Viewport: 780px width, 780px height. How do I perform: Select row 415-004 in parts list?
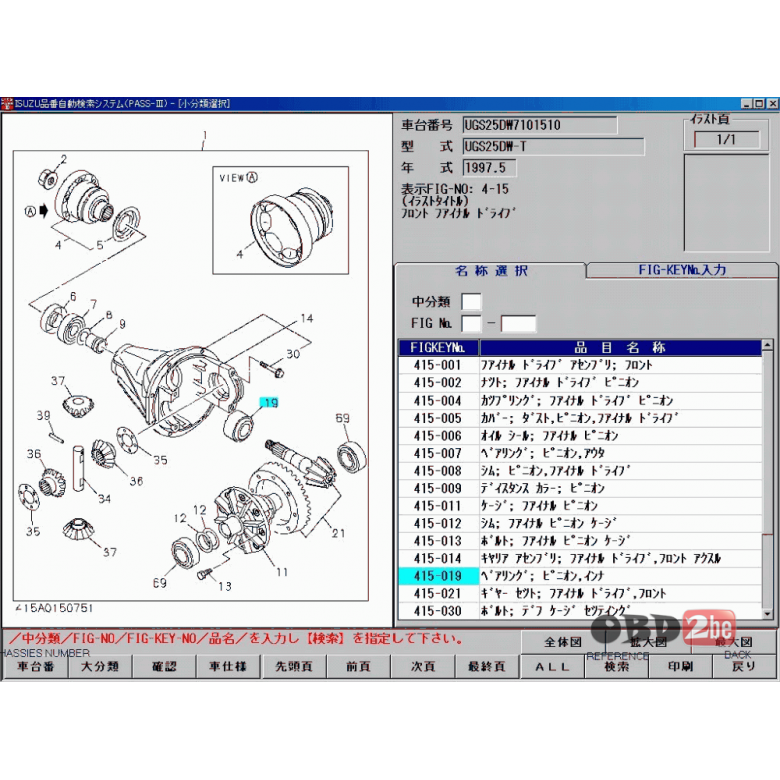(x=580, y=400)
